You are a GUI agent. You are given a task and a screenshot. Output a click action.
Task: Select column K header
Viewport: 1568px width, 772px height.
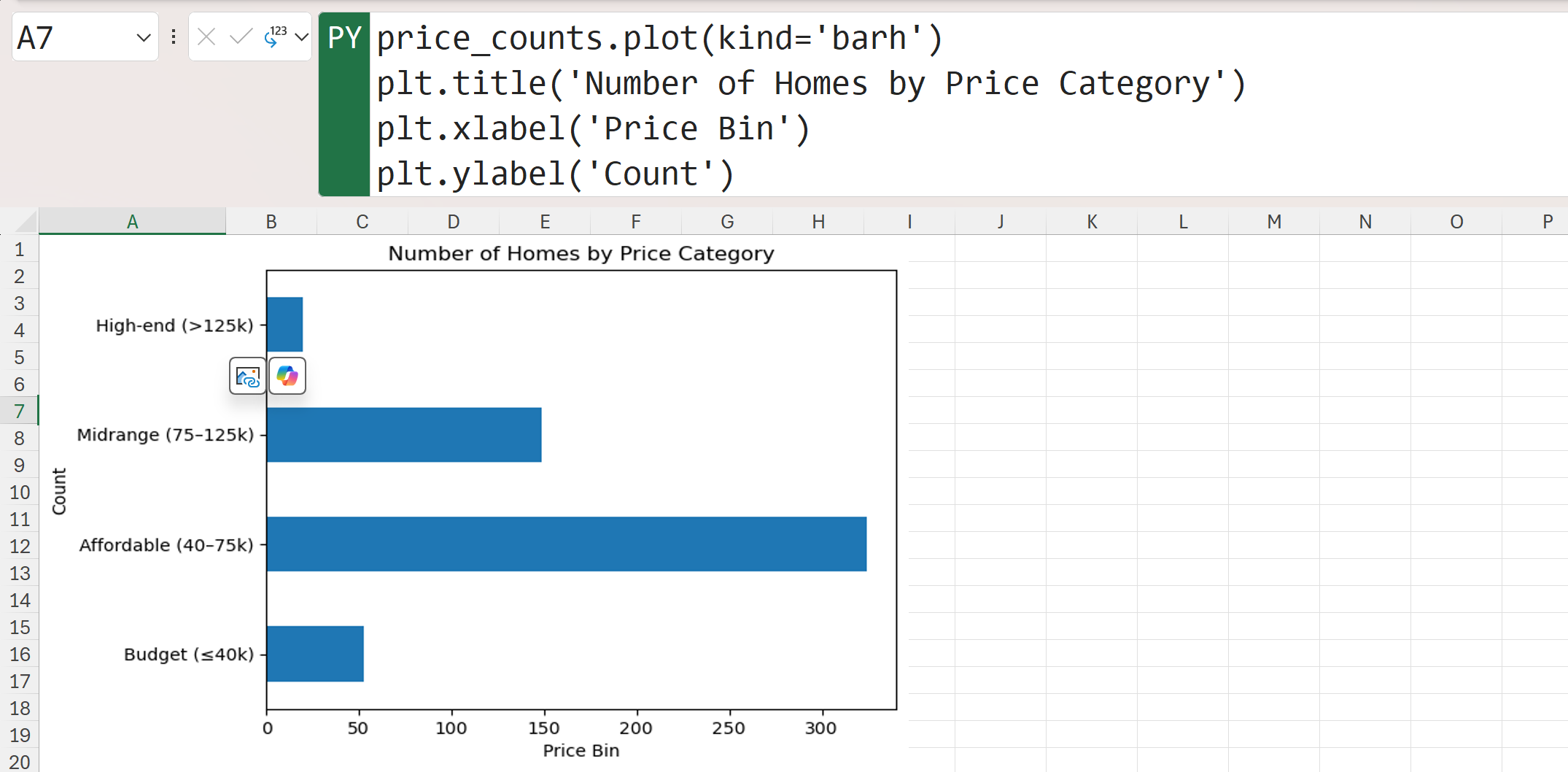(x=1092, y=222)
